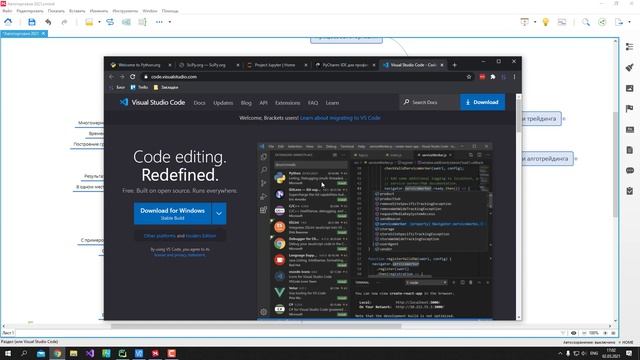Open the Docs link on VS Code site
The width and height of the screenshot is (640, 360).
tap(200, 103)
